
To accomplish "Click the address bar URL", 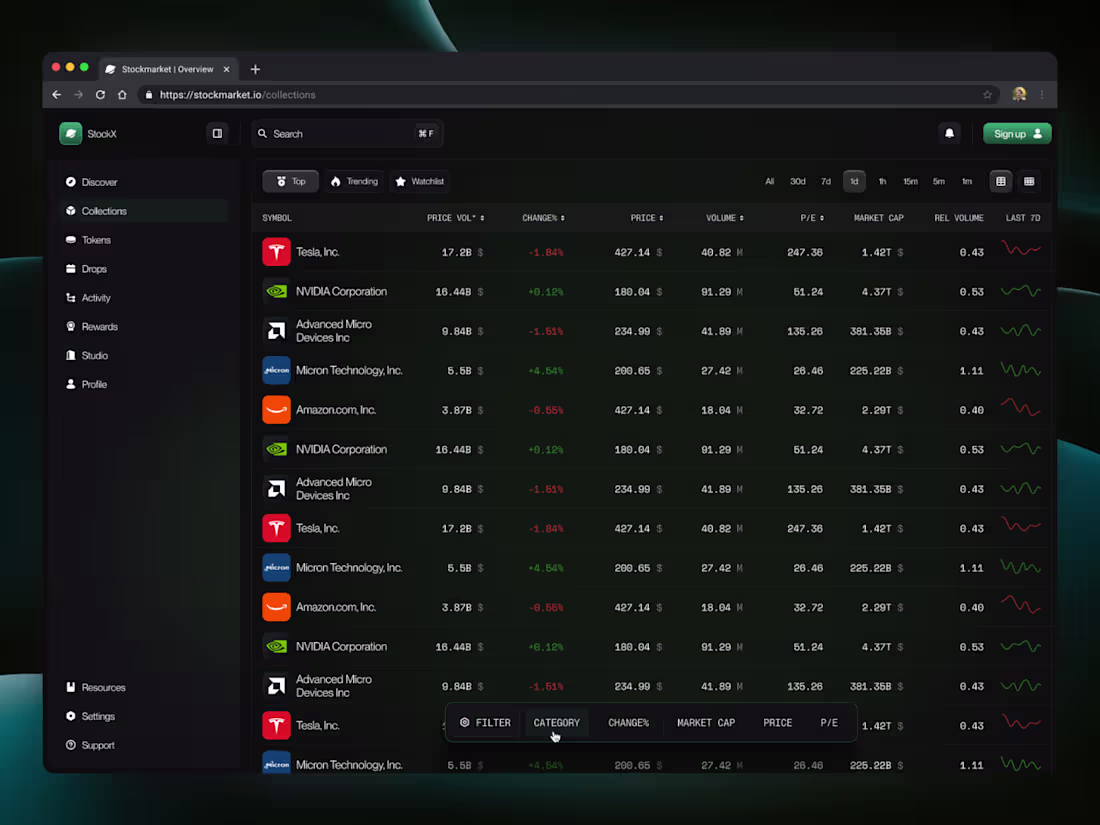I will tap(237, 95).
